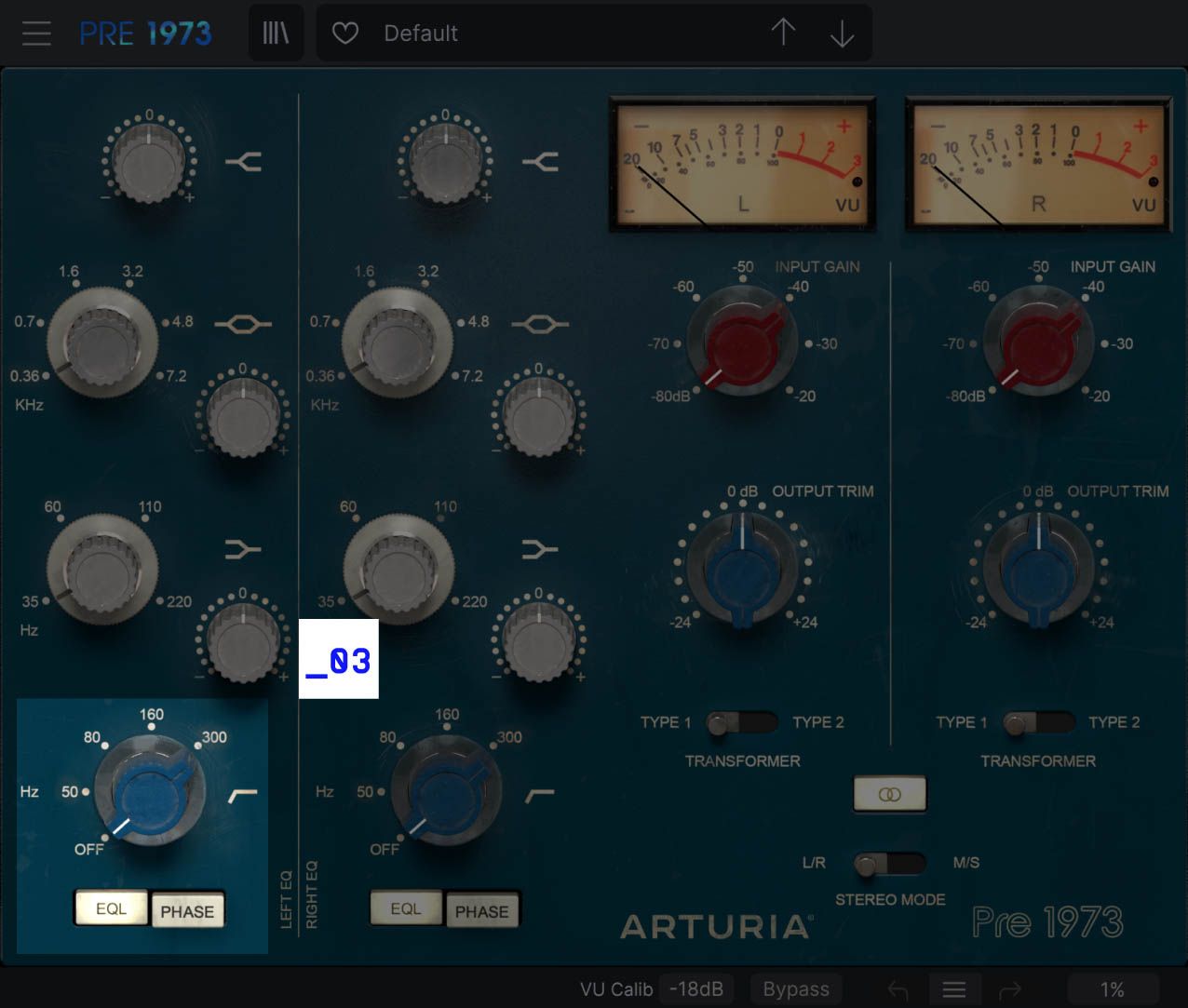Load previous preset with up arrow
The image size is (1188, 1008).
pyautogui.click(x=783, y=33)
